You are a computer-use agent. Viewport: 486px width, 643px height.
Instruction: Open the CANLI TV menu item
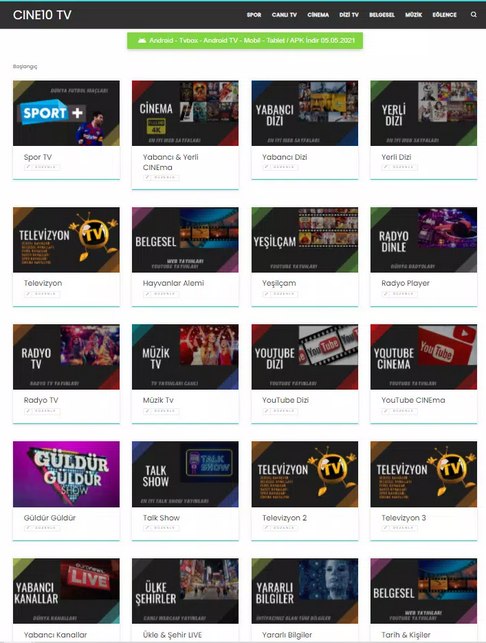tap(284, 15)
